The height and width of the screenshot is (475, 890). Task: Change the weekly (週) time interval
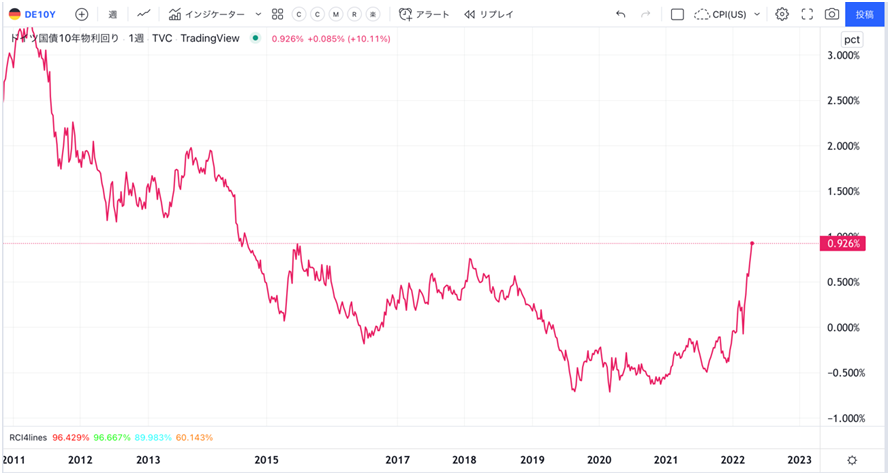tap(112, 14)
